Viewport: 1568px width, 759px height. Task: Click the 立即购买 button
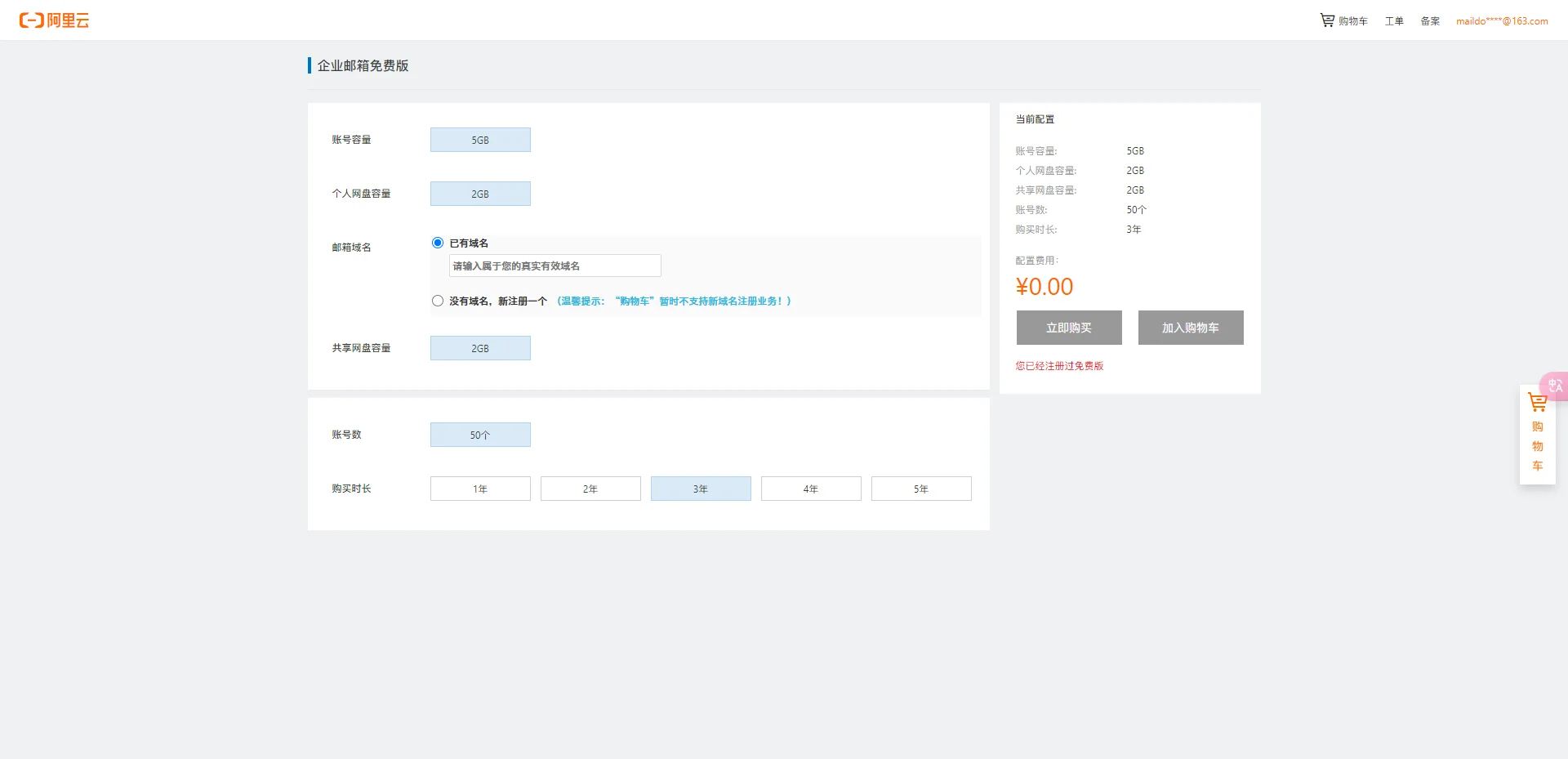pos(1069,328)
